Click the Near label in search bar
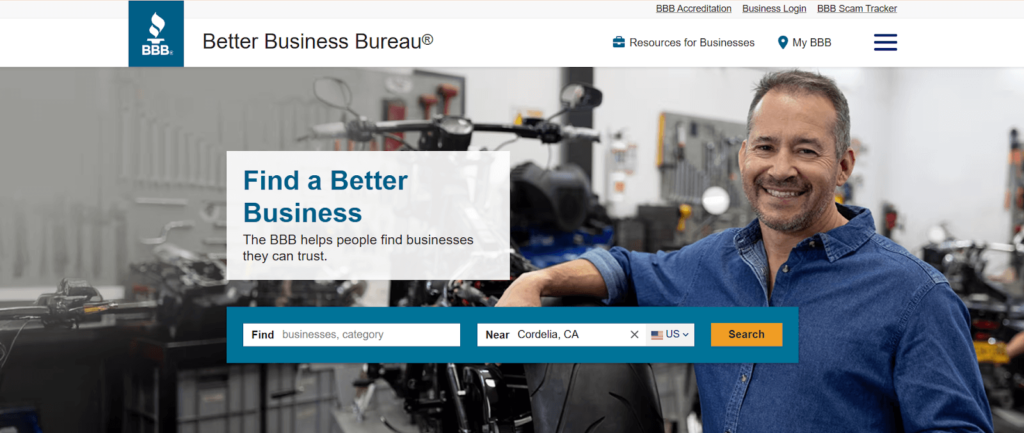This screenshot has width=1024, height=433. click(x=497, y=334)
